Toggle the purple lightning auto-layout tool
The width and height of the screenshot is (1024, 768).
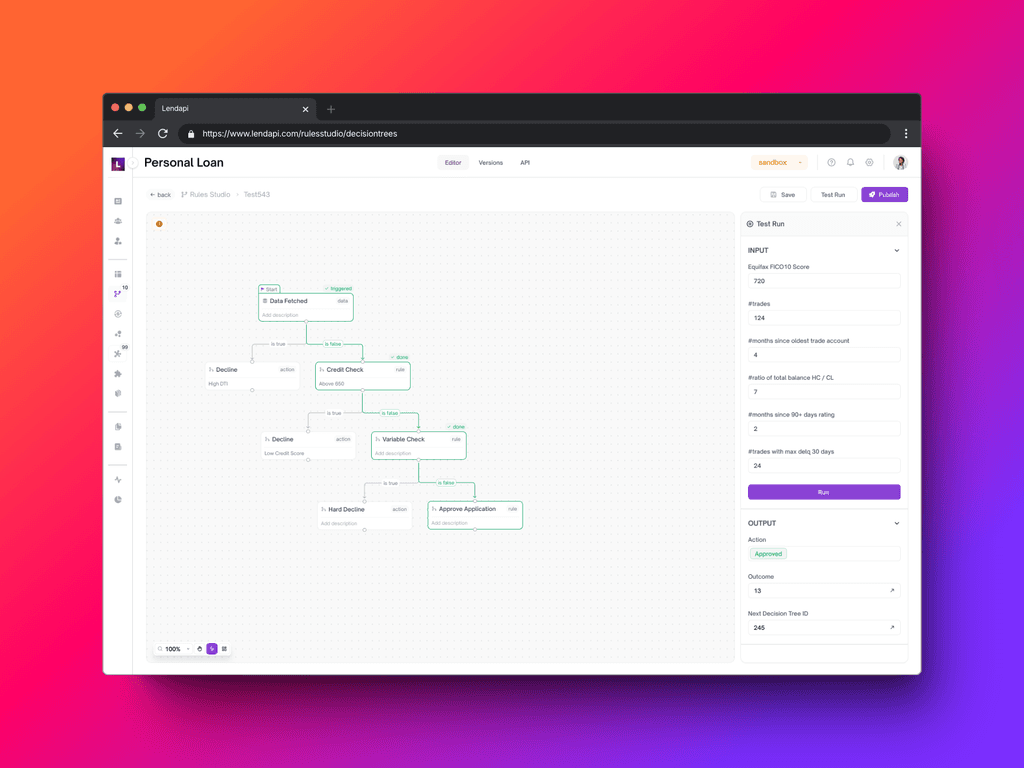[212, 648]
